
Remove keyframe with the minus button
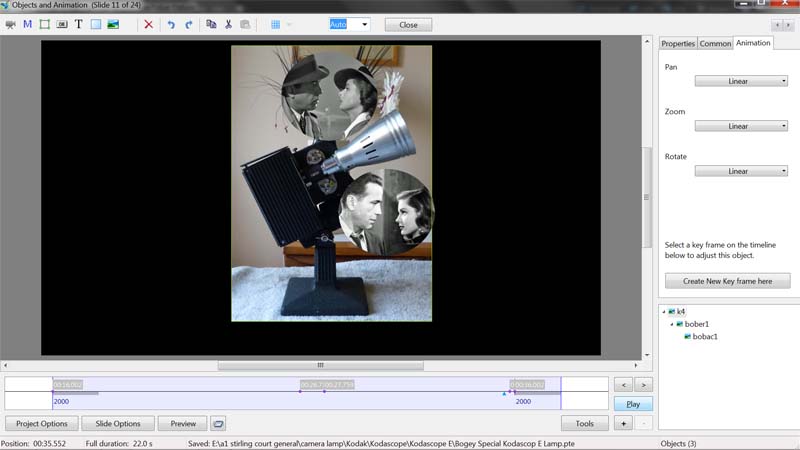[x=643, y=423]
